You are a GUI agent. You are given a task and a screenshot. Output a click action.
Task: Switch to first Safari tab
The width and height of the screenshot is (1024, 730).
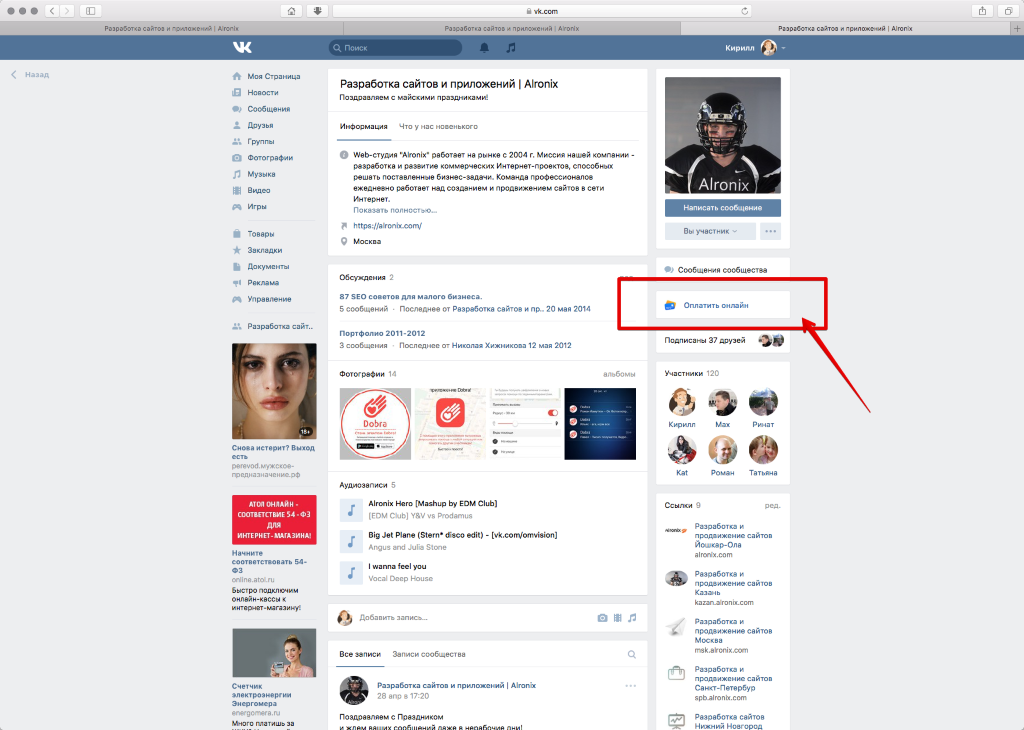point(172,28)
